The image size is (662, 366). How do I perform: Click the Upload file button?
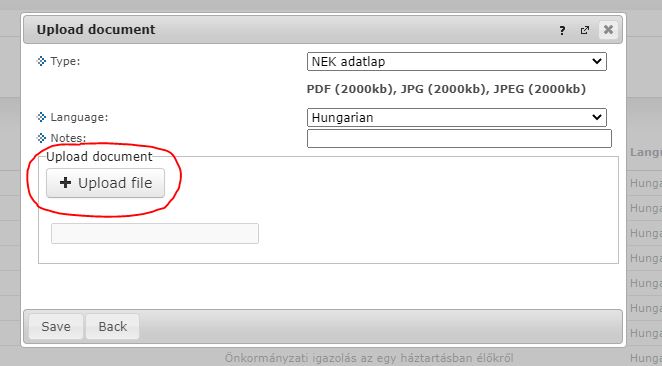pyautogui.click(x=106, y=183)
